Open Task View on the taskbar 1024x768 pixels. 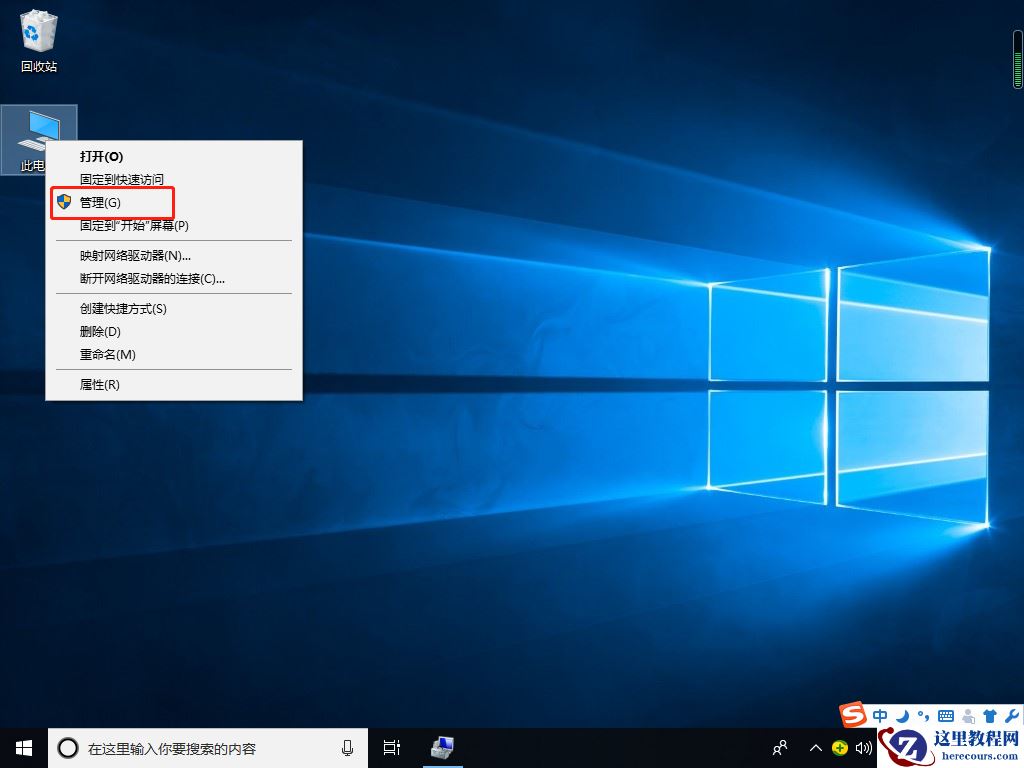391,747
